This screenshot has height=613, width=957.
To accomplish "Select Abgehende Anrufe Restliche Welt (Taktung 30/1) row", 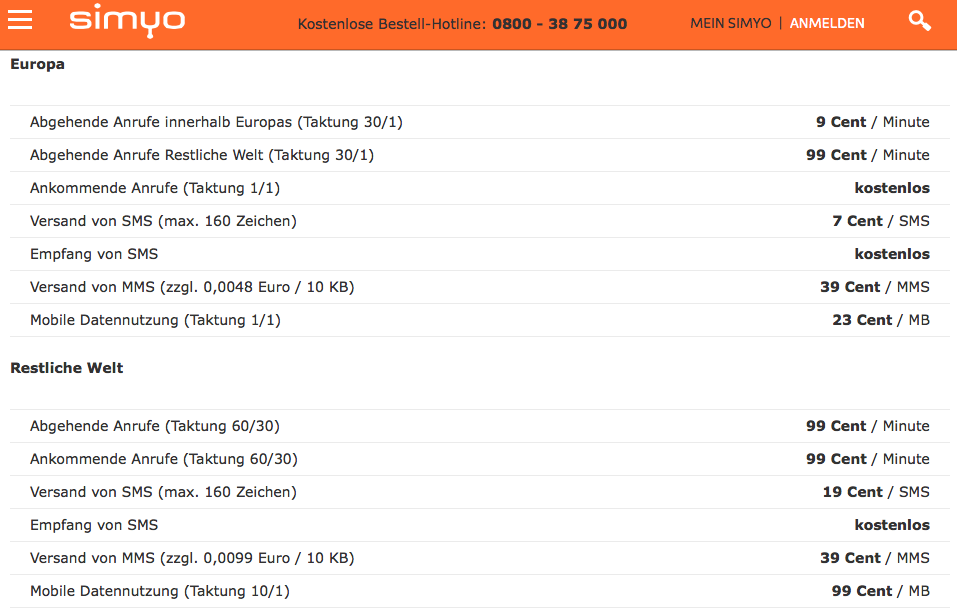I will click(202, 155).
